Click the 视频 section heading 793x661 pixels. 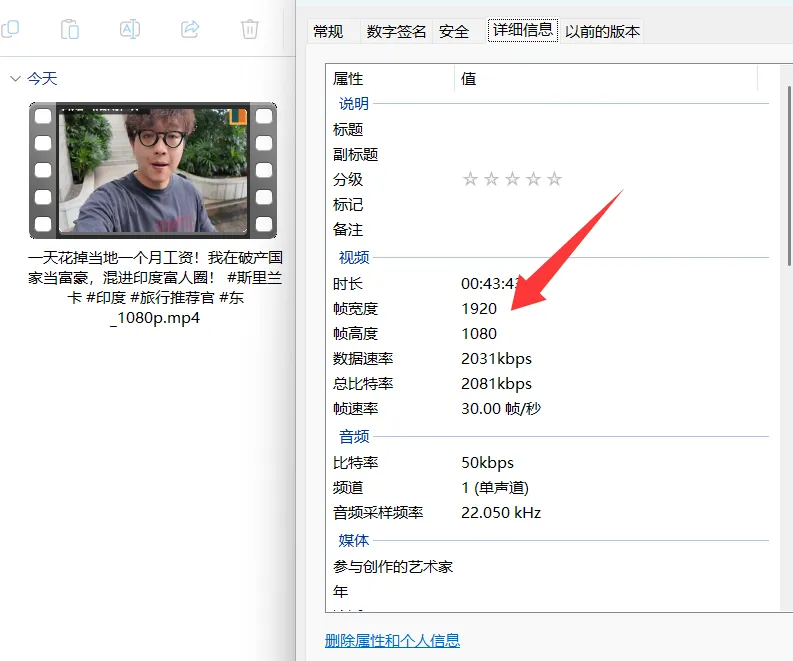(354, 258)
